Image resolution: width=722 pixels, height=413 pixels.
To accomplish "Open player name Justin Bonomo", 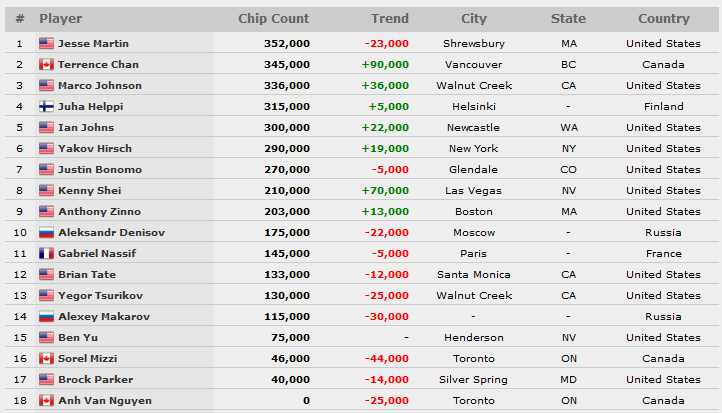I will click(x=100, y=169).
